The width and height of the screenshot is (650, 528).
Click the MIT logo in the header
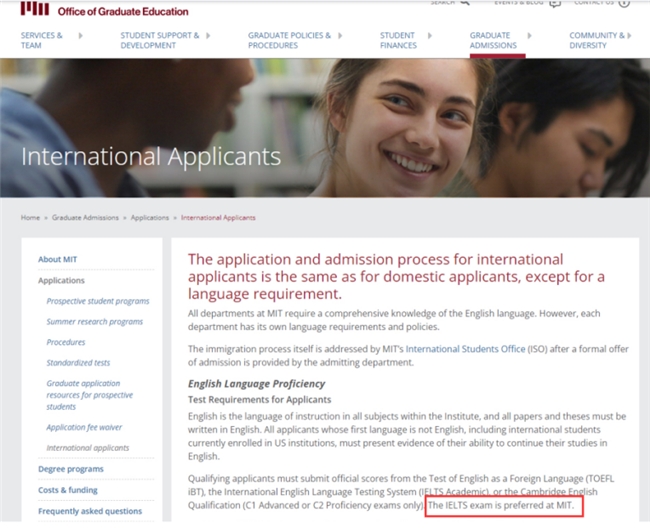[35, 9]
